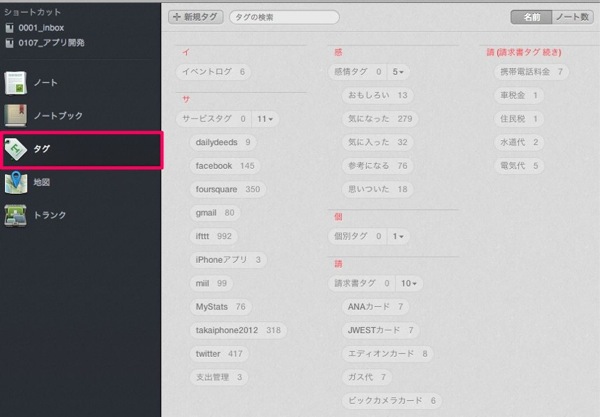The width and height of the screenshot is (600, 417).
Task: Select the 電気代 tag
Action: (519, 166)
